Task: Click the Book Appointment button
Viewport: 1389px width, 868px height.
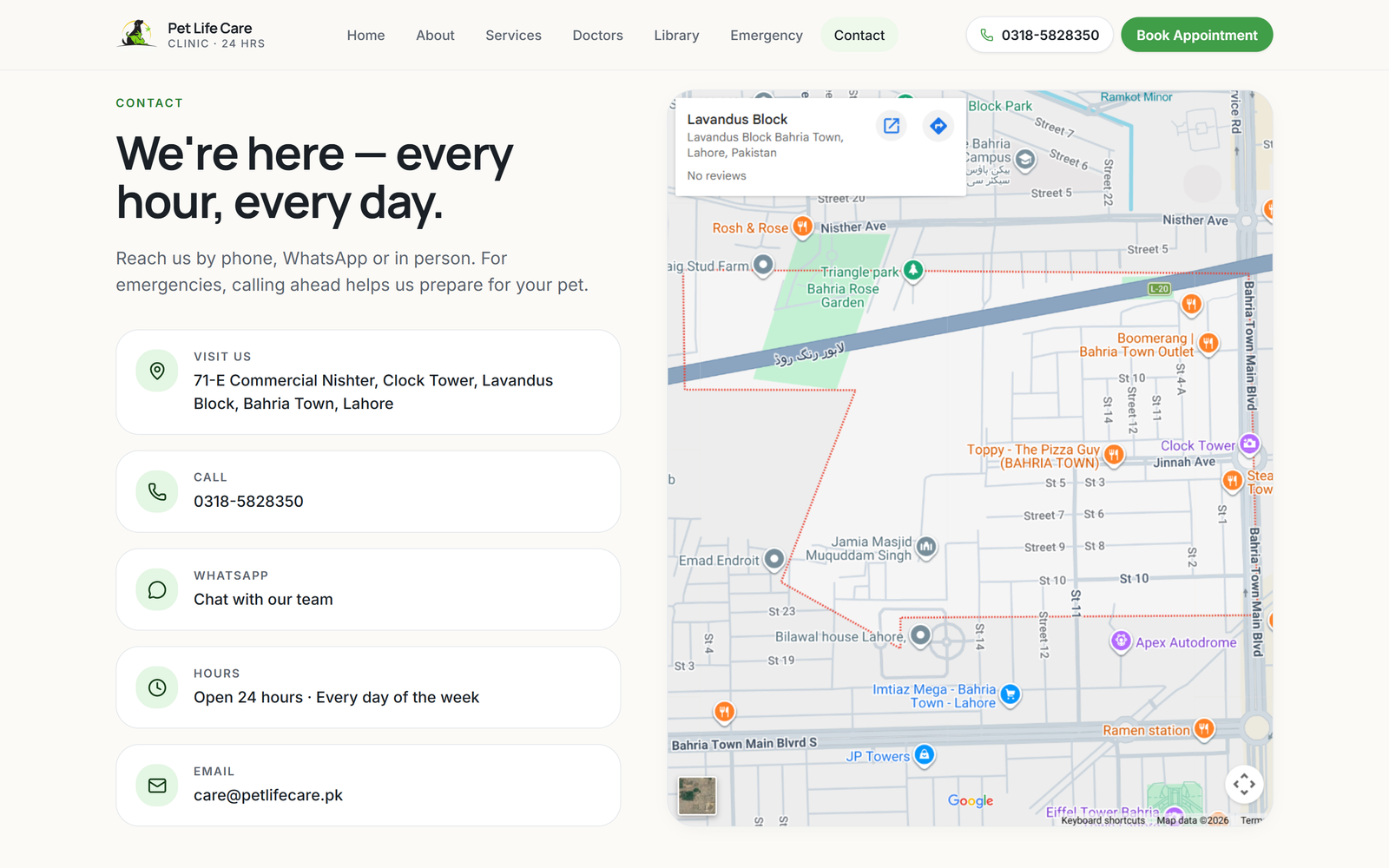Action: (x=1196, y=35)
